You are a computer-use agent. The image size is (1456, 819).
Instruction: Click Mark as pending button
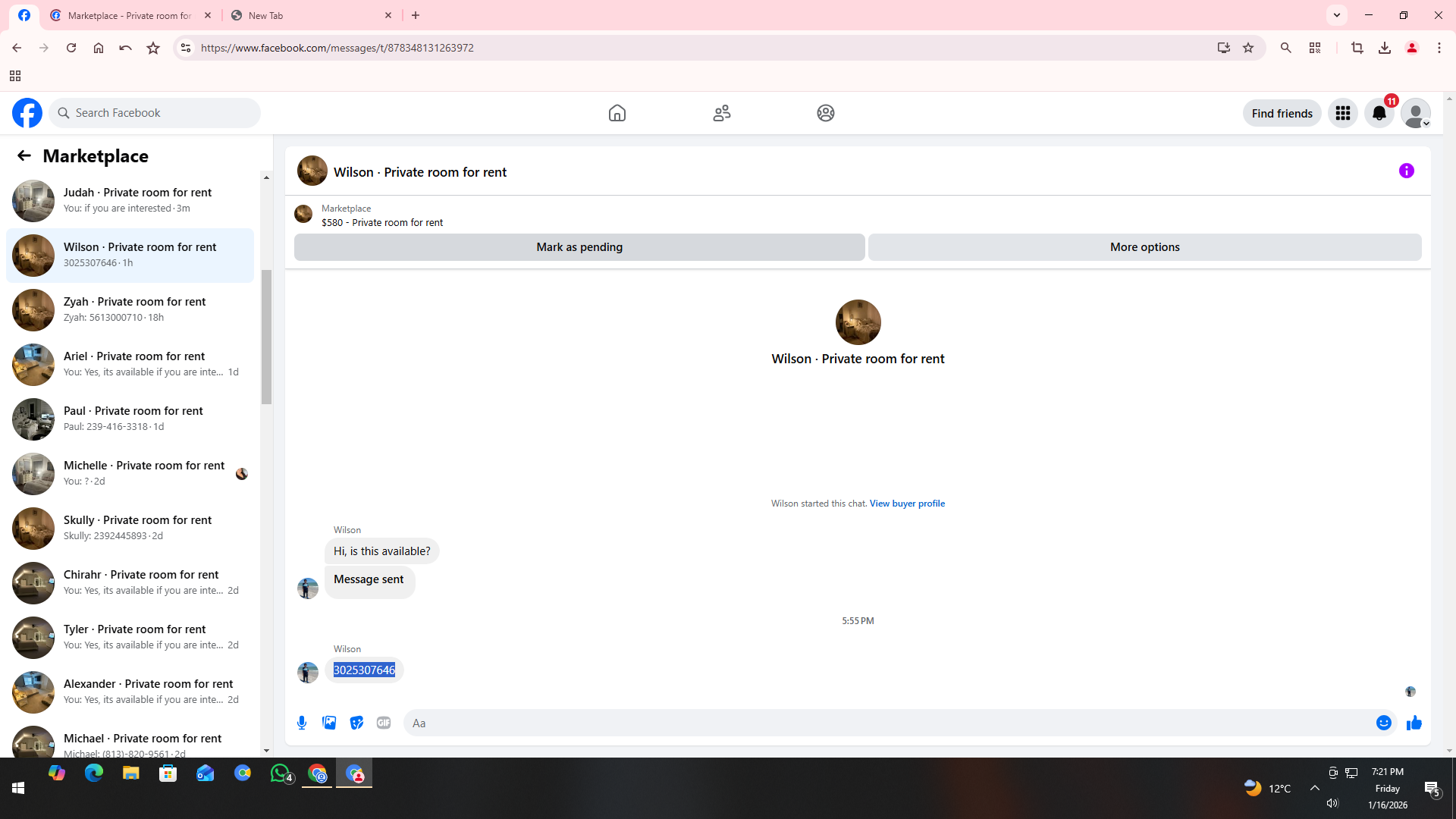pos(579,247)
